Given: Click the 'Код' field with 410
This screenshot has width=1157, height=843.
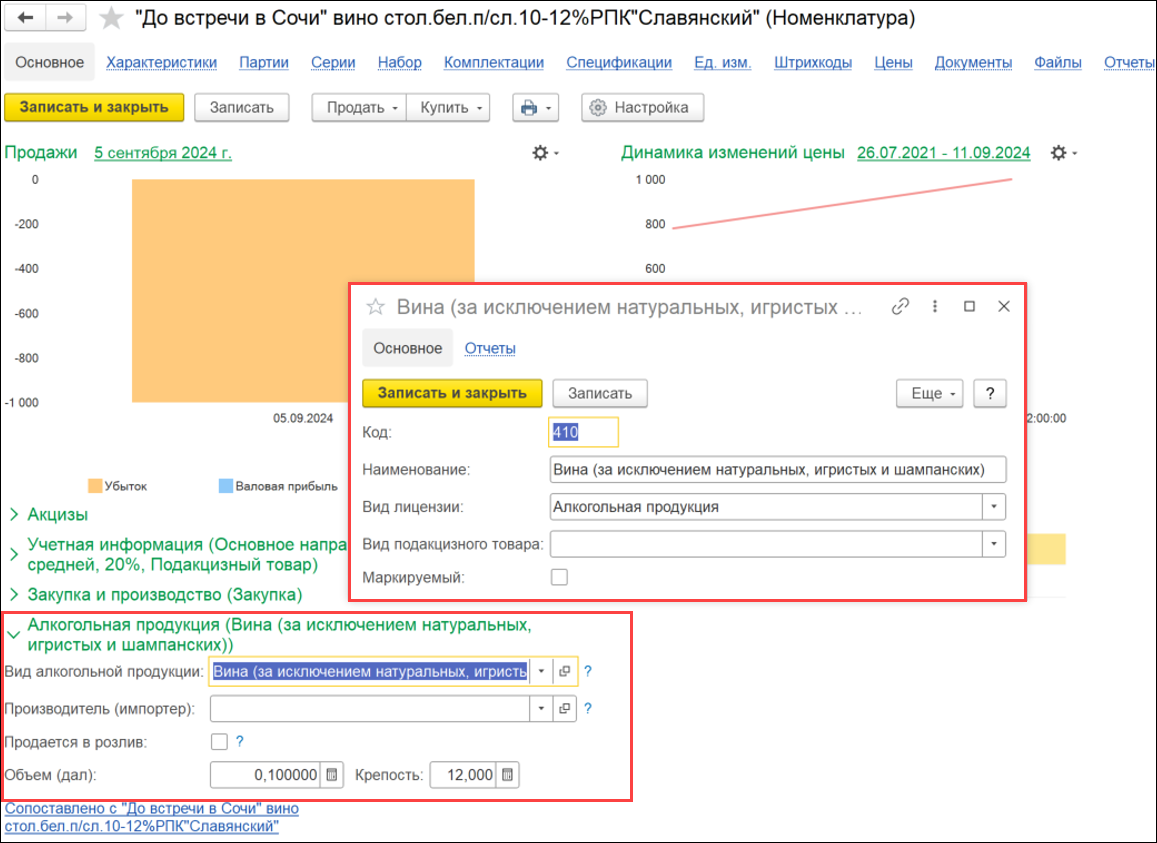Looking at the screenshot, I should 583,433.
